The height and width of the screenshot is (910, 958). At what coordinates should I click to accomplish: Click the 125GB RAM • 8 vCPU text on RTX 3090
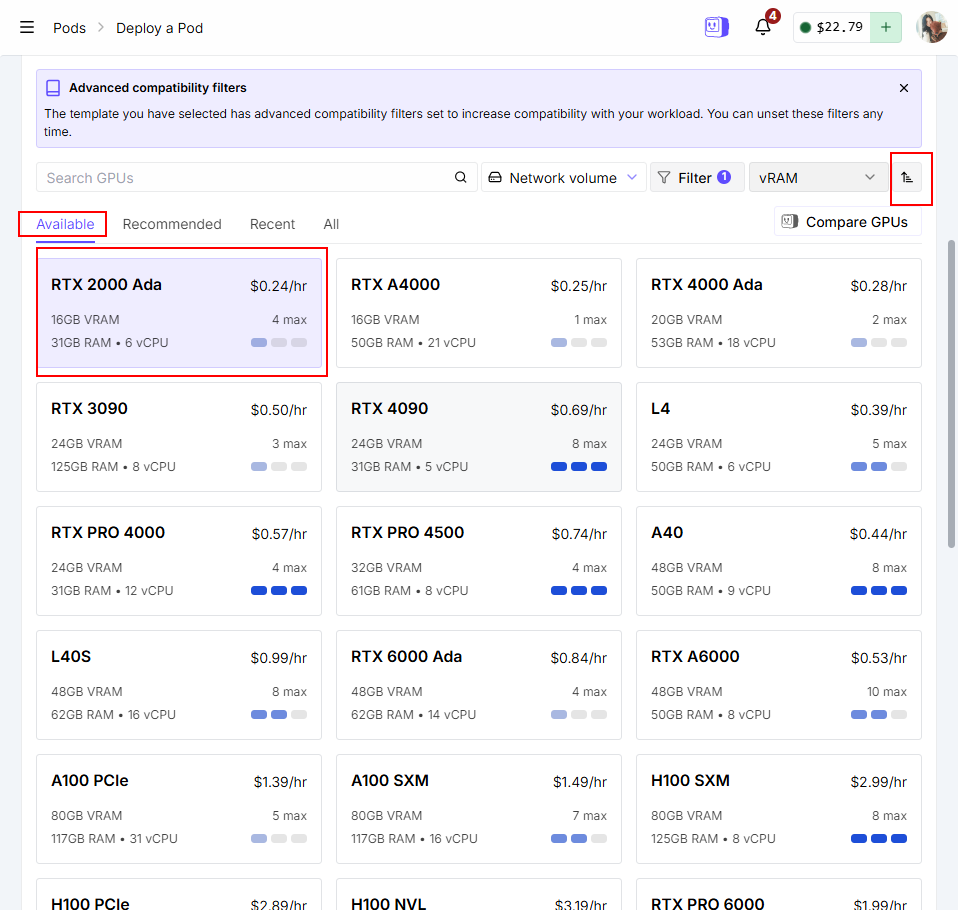(x=113, y=467)
